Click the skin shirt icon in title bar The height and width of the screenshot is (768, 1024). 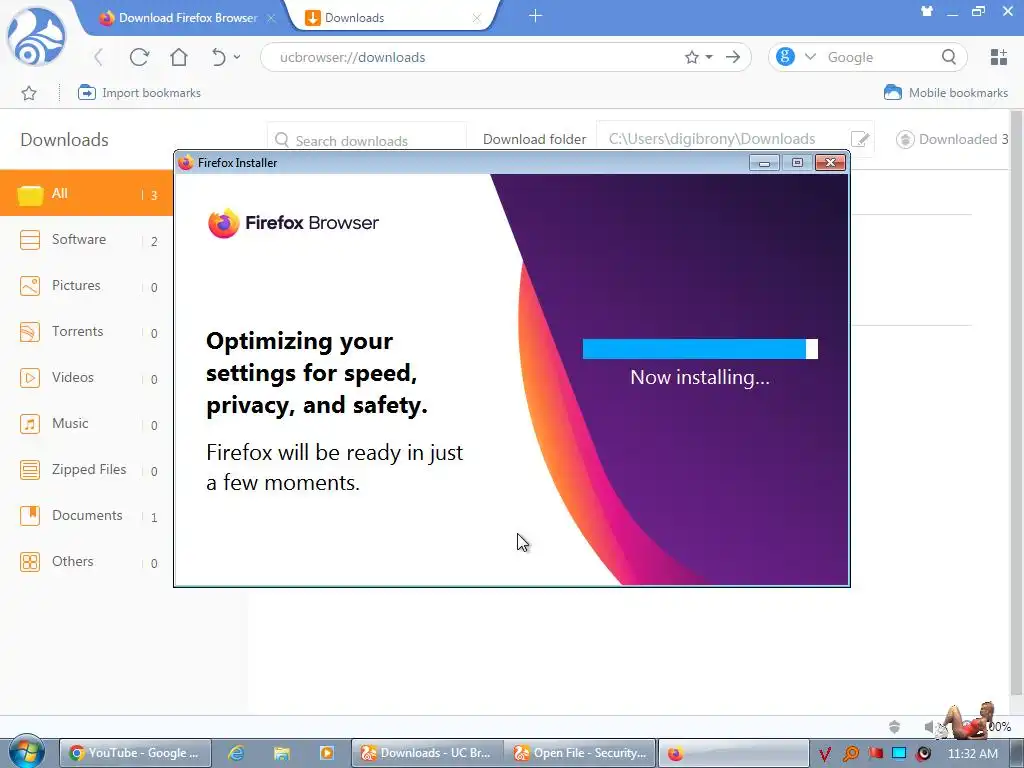[927, 11]
